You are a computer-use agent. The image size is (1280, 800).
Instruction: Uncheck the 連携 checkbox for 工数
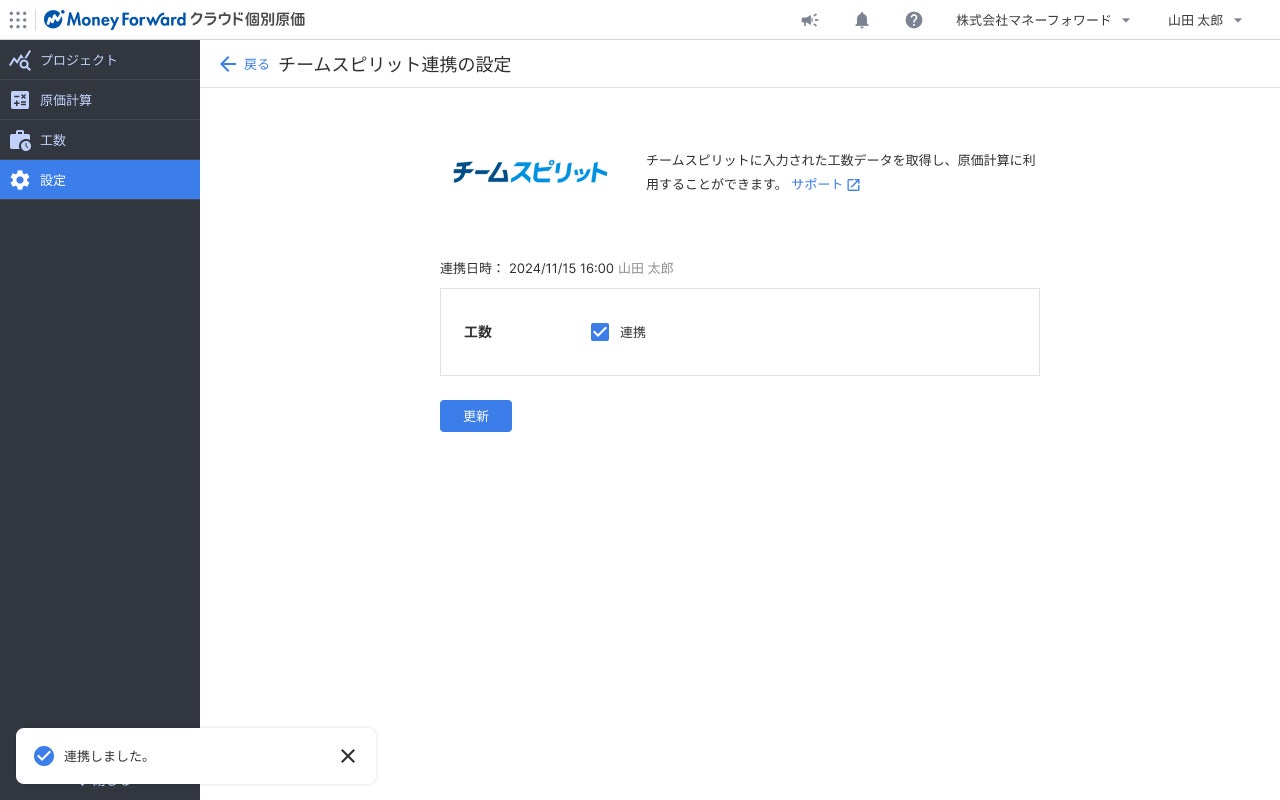point(600,332)
